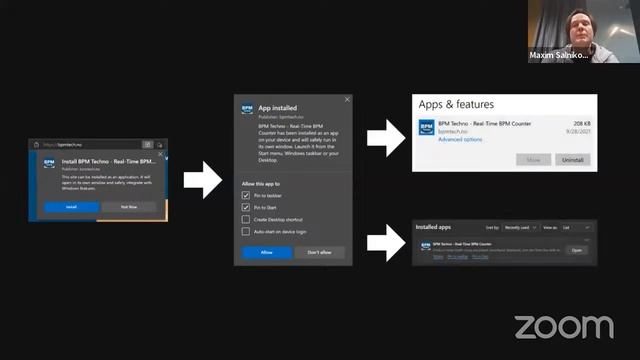Check the Create Desktop shortcut checkbox

click(x=246, y=220)
